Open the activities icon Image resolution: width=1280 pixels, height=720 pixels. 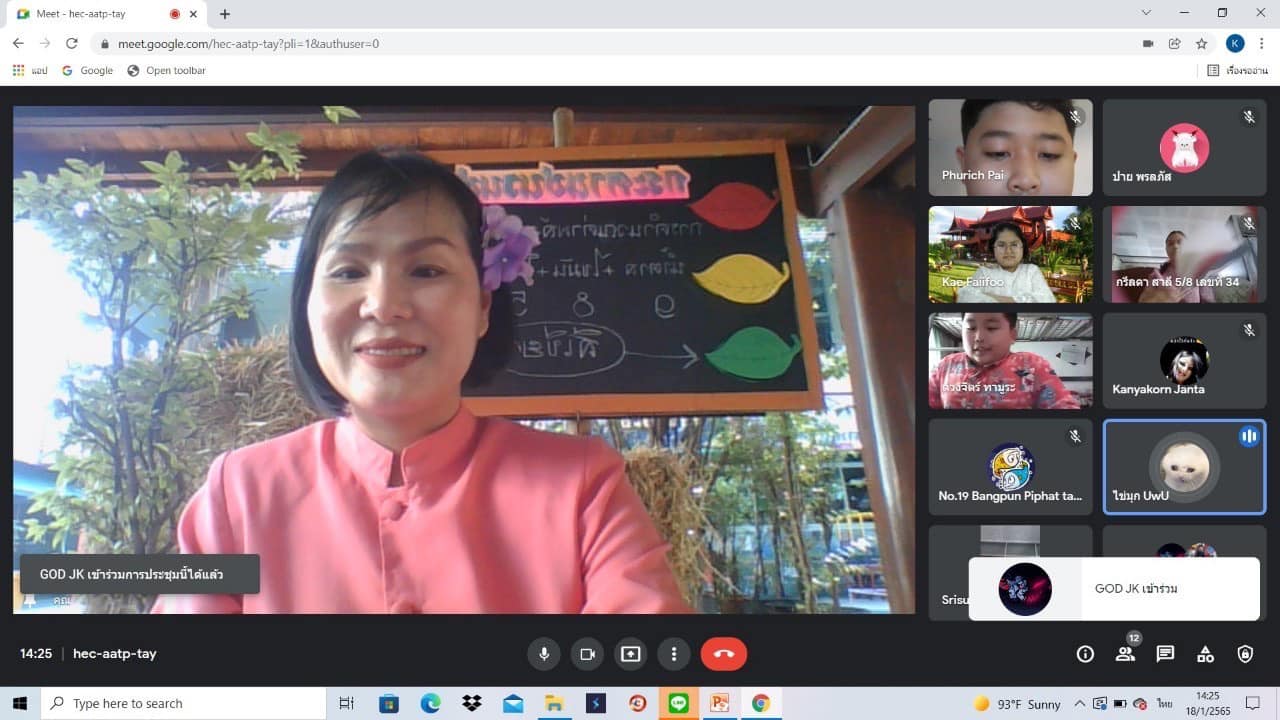click(x=1205, y=654)
